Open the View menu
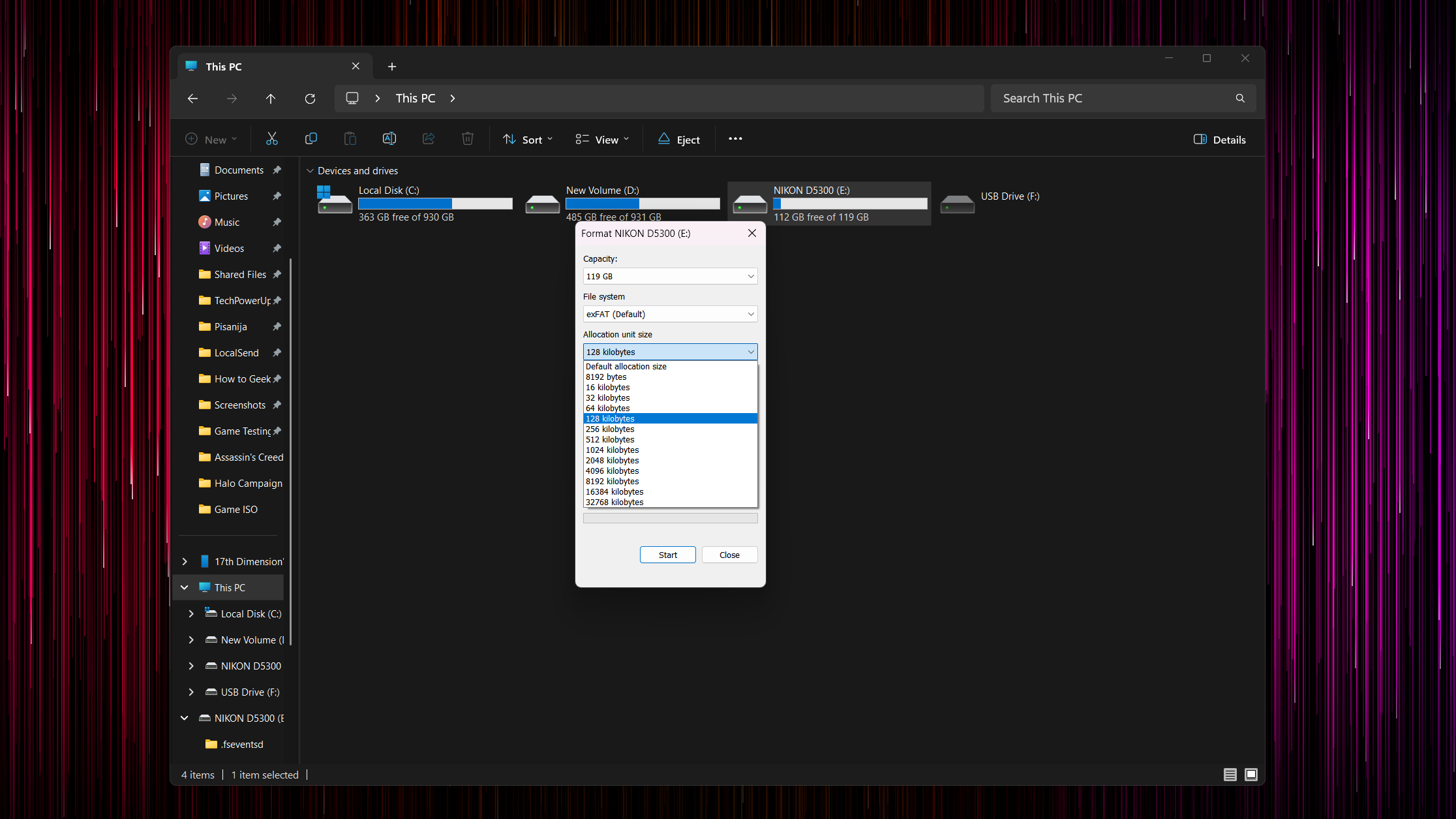The image size is (1456, 819). pyautogui.click(x=602, y=140)
